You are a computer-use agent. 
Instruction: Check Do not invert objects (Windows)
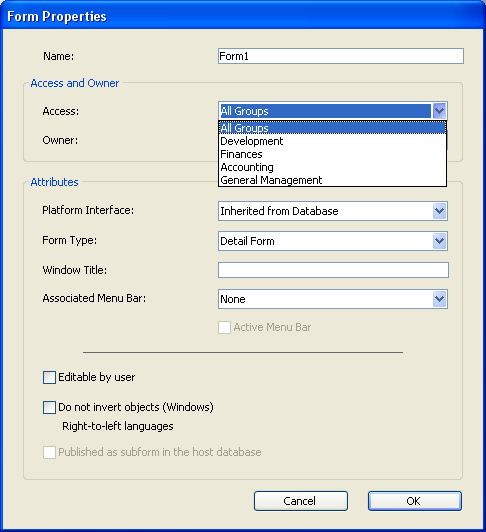point(49,407)
